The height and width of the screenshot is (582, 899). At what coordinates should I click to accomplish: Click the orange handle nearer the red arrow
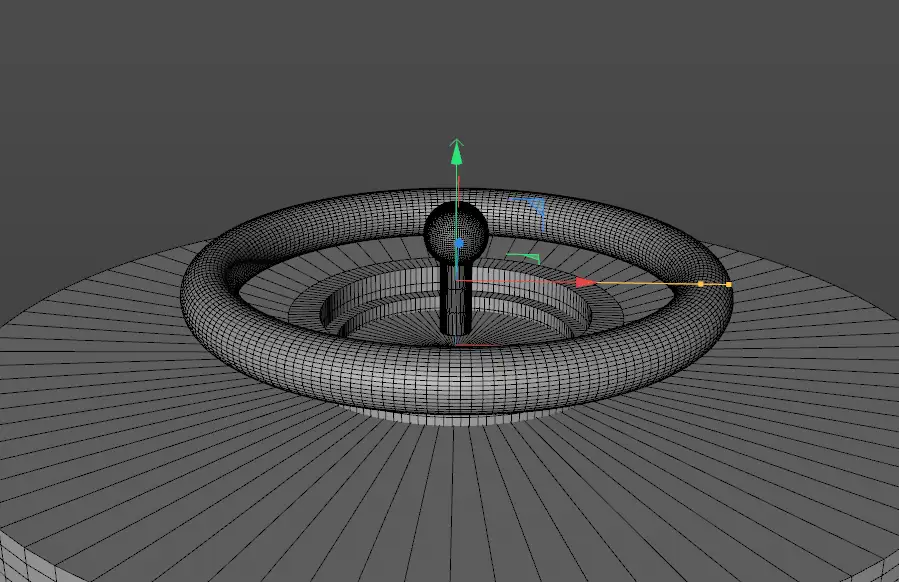(701, 284)
